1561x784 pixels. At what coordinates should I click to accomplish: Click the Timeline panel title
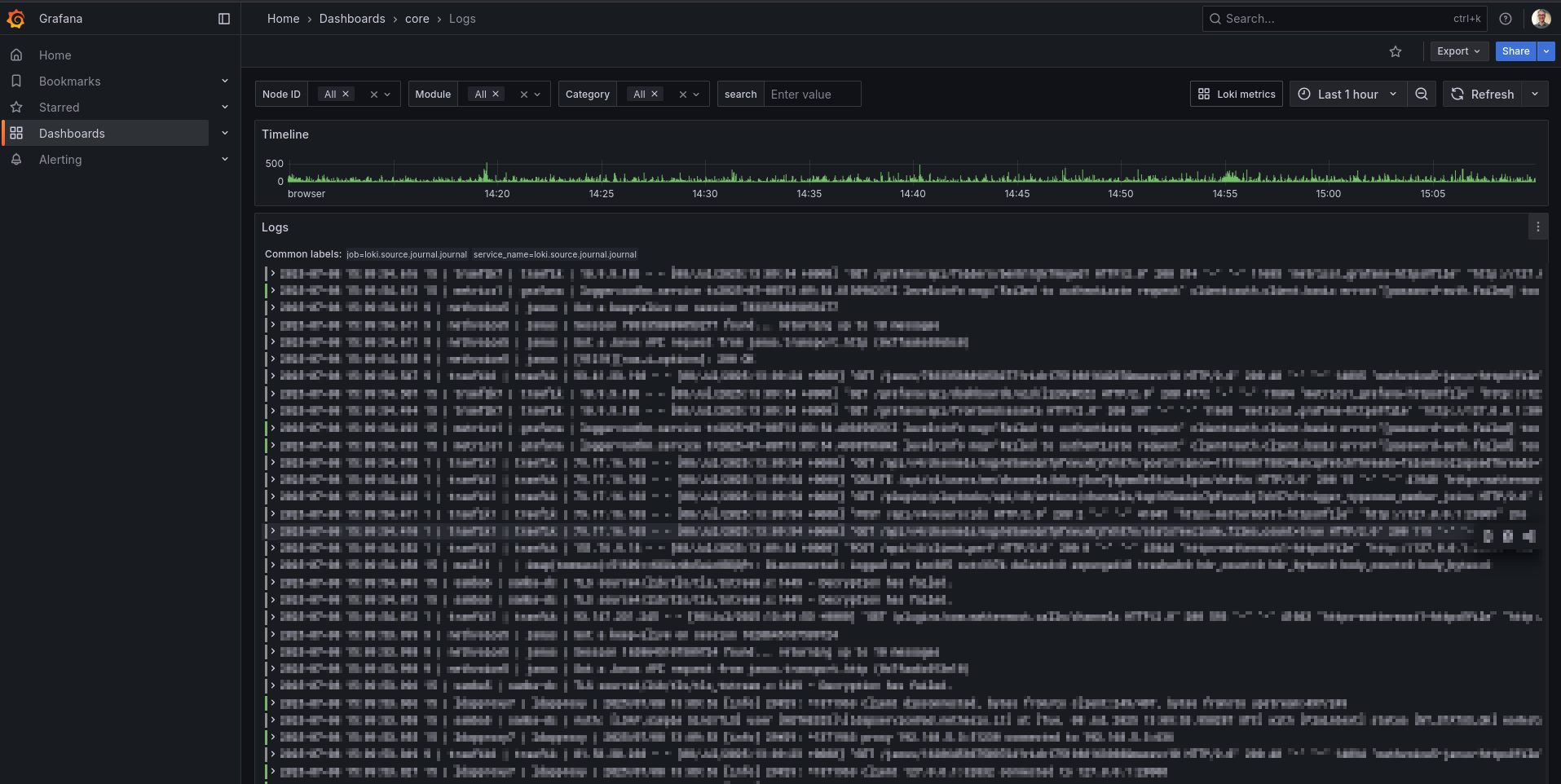(x=285, y=134)
